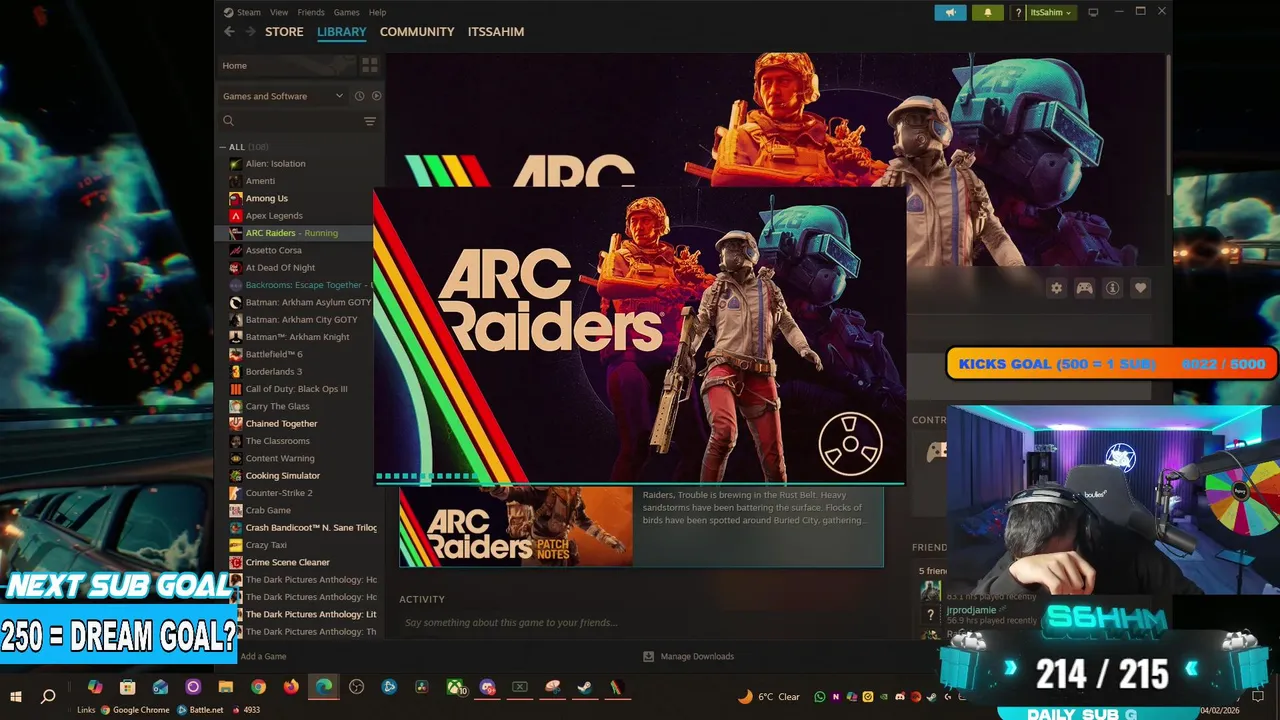The width and height of the screenshot is (1280, 720).
Task: Open ARC Raiders manage settings gear
Action: pos(1056,288)
